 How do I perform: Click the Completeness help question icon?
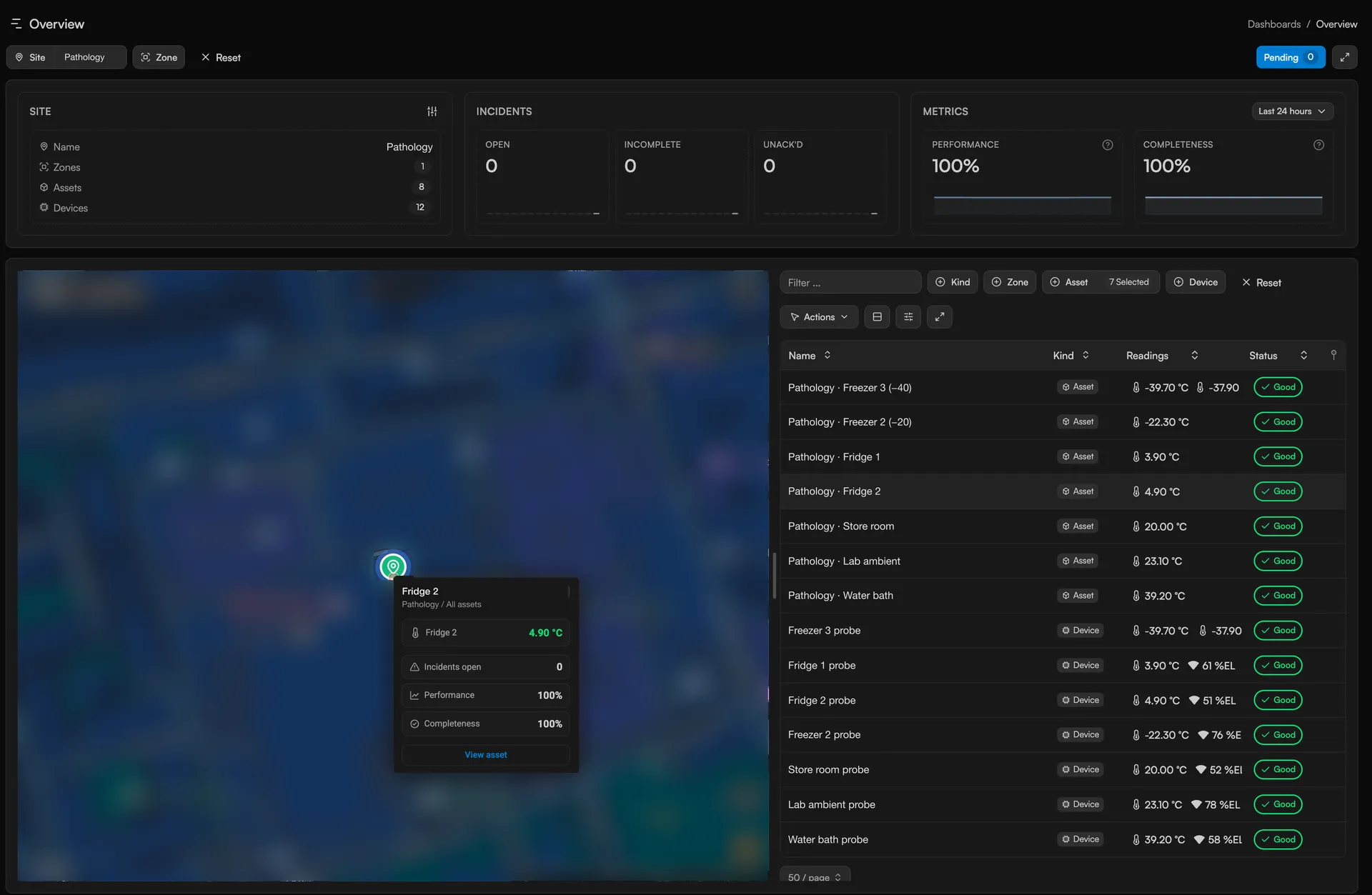(1318, 144)
